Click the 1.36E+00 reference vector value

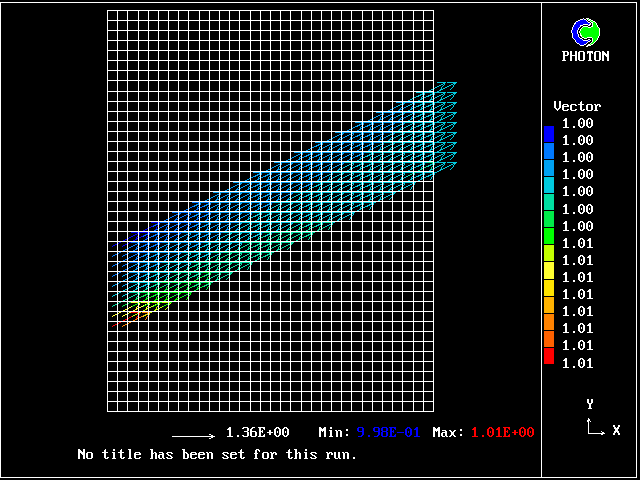click(257, 433)
